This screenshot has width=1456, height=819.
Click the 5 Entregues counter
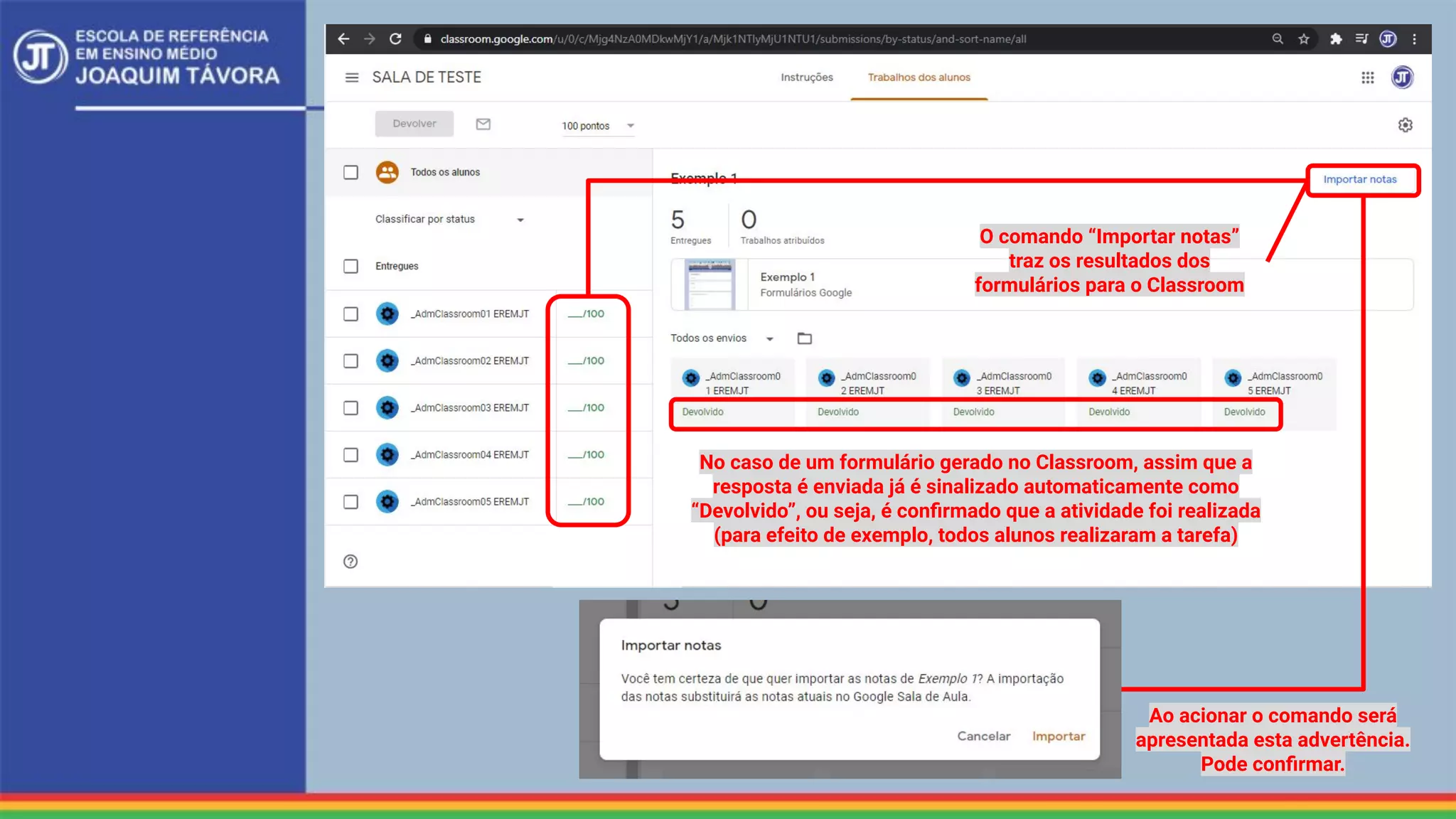(x=690, y=226)
